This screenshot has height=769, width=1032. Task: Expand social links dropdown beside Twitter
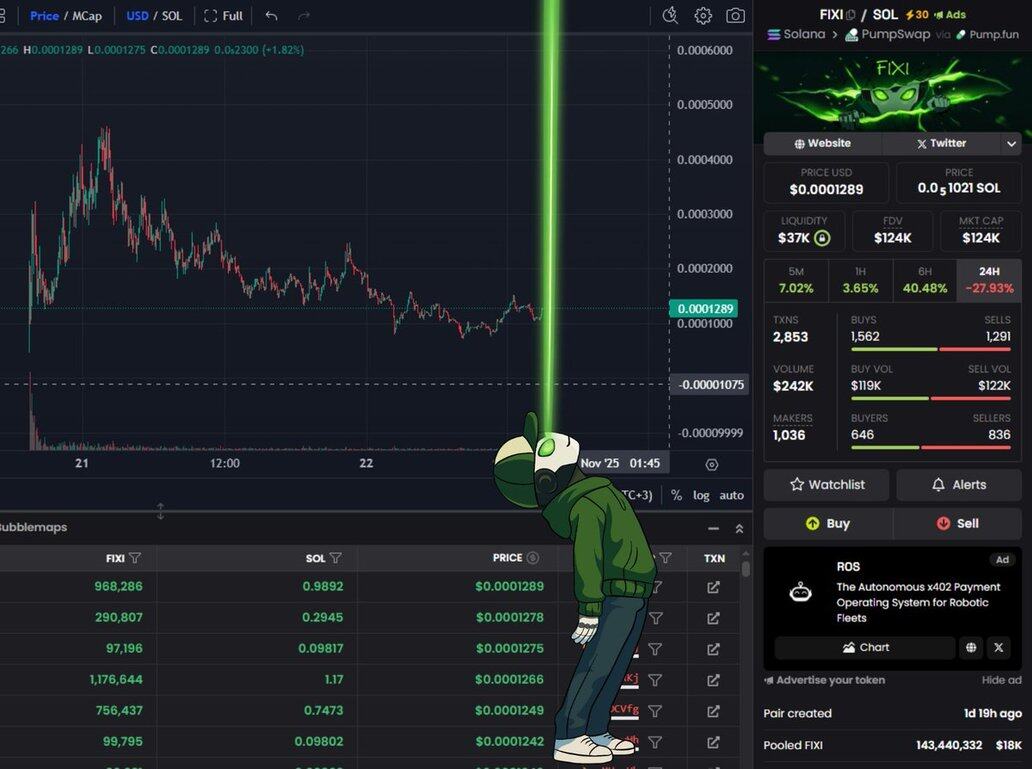click(1011, 144)
